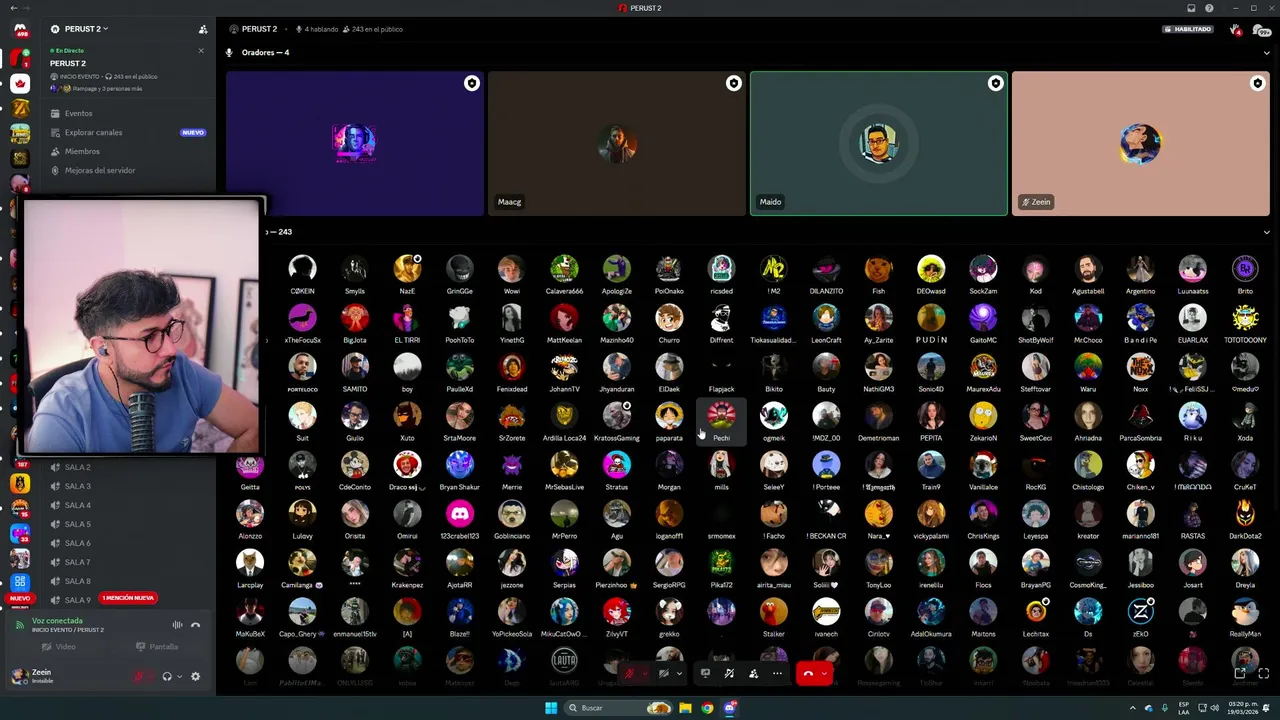Open moderator badge on Zeein's tile
1280x720 pixels.
click(x=1257, y=83)
